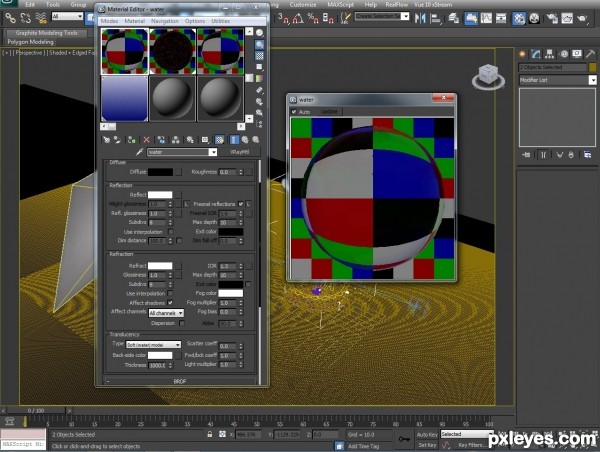The image size is (600, 452).
Task: Click the Diffuse color swatch
Action: click(x=160, y=172)
